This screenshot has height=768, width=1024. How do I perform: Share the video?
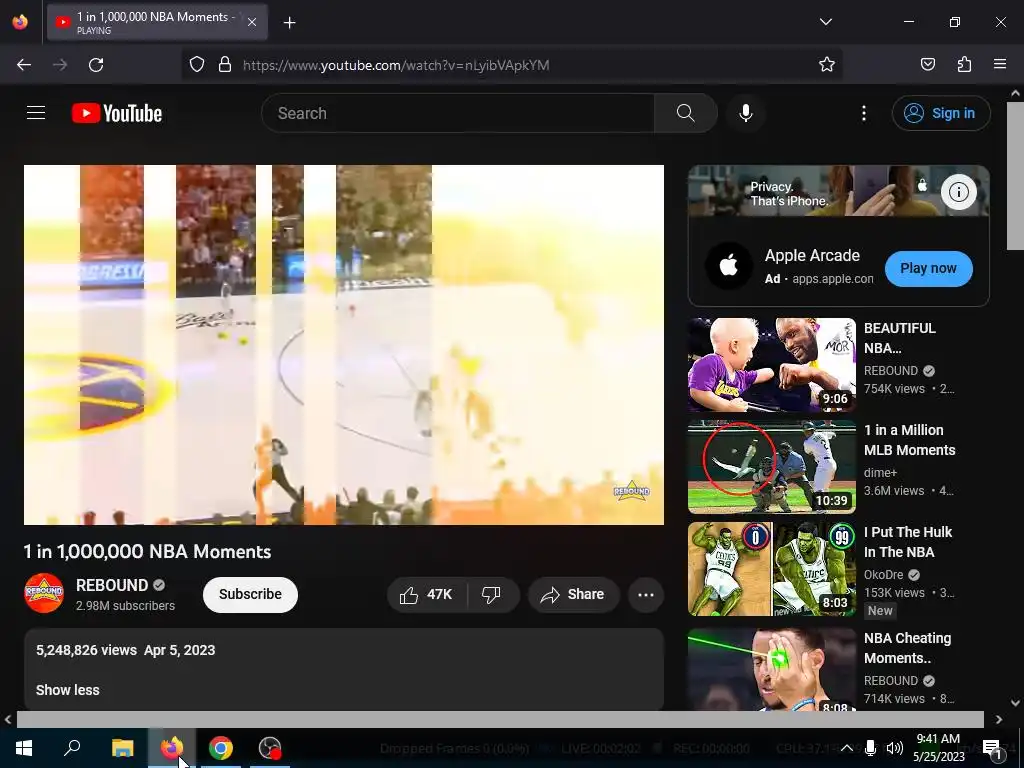click(573, 595)
